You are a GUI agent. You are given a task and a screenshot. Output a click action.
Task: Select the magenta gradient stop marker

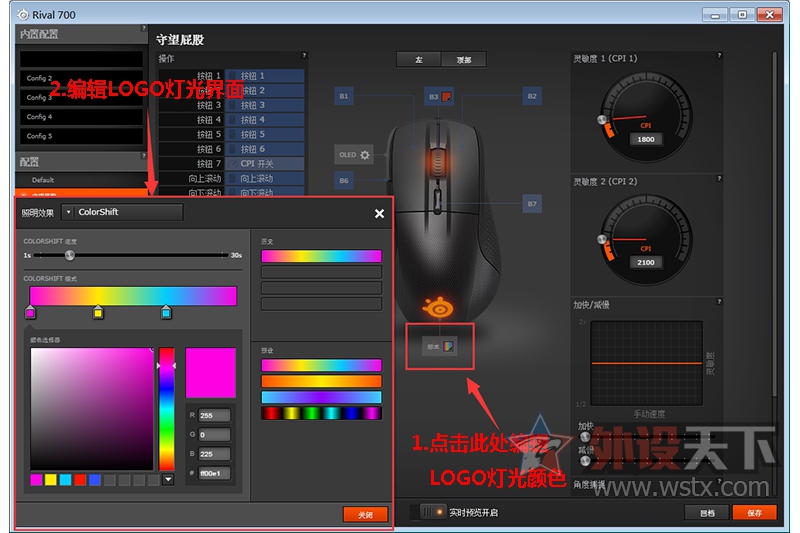[x=30, y=312]
